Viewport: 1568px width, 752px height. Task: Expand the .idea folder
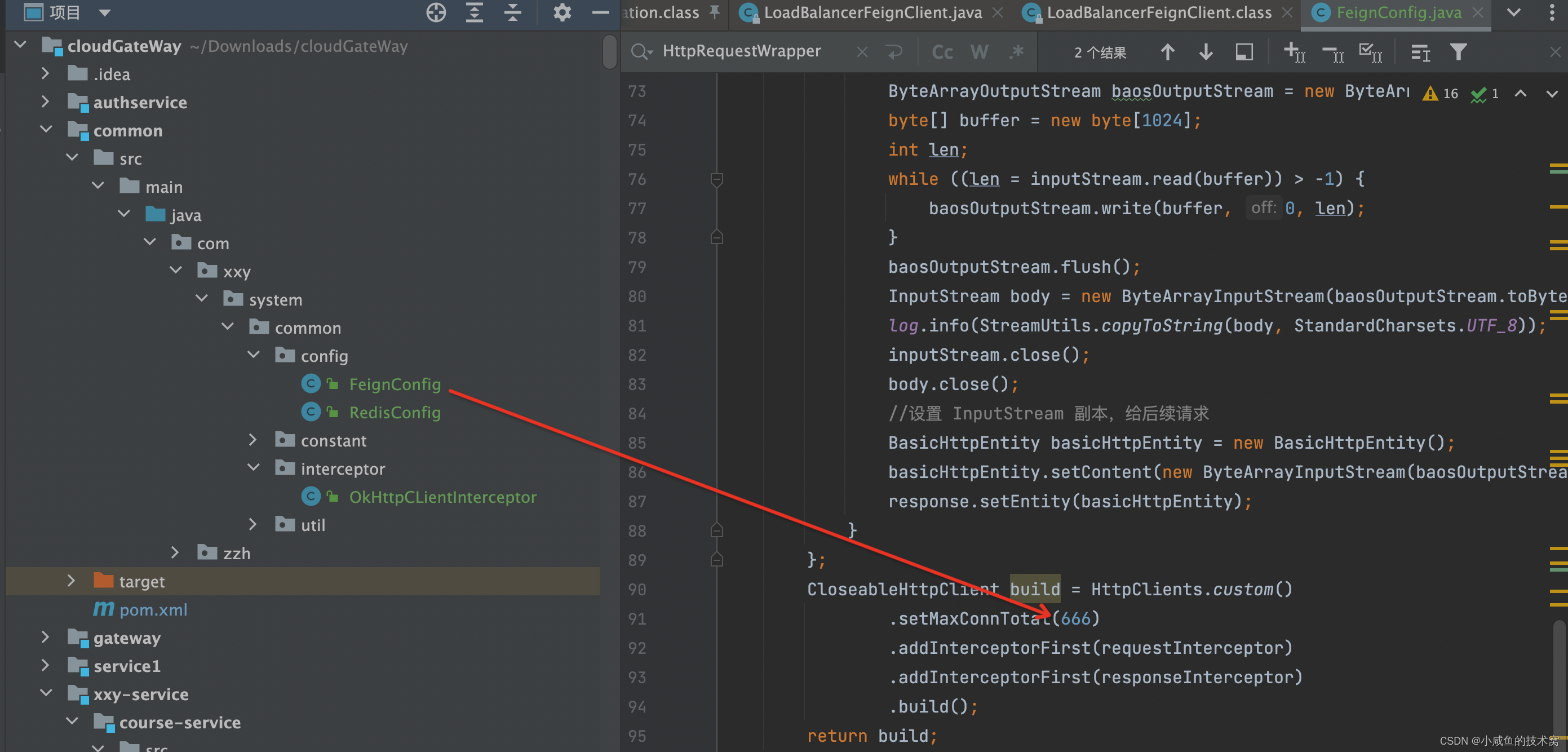(45, 73)
